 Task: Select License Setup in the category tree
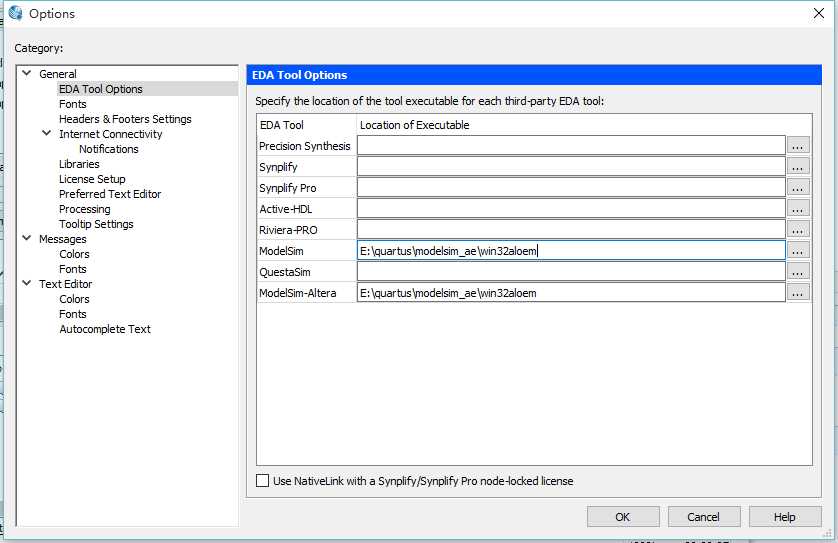click(92, 179)
